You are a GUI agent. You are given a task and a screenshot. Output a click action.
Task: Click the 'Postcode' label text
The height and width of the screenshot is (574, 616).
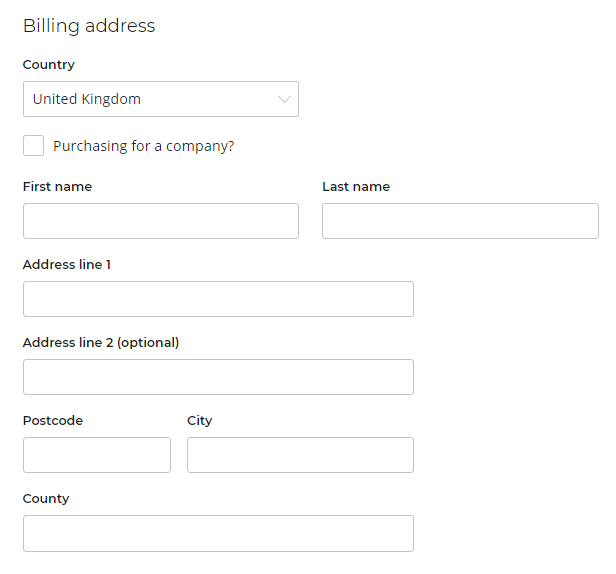coord(53,421)
